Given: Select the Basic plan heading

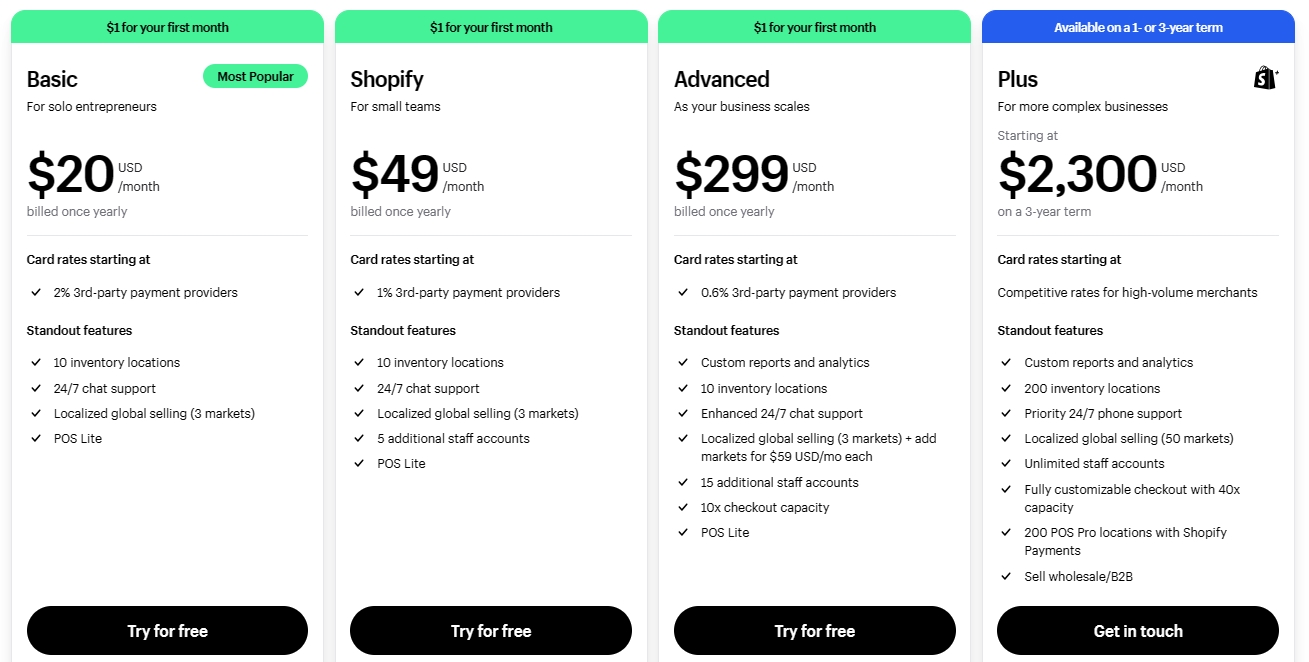Looking at the screenshot, I should (x=52, y=79).
